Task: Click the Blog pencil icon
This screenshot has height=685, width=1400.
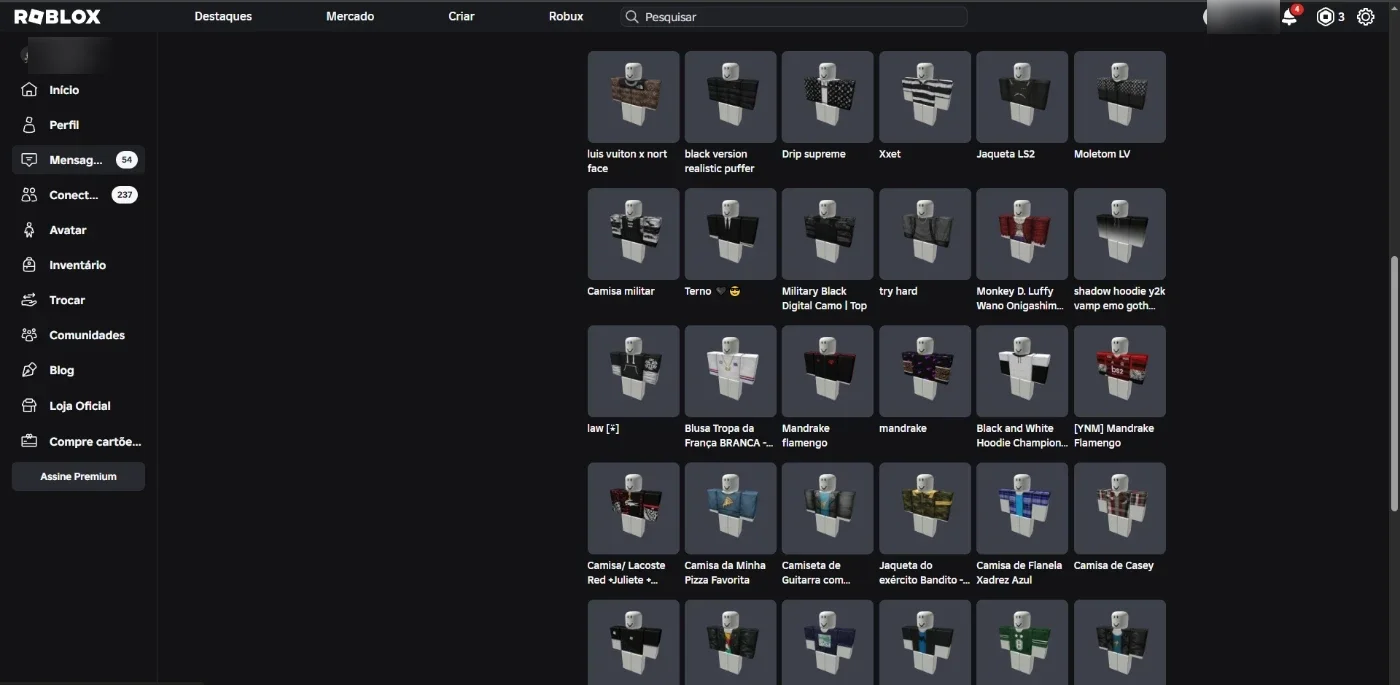Action: click(29, 370)
